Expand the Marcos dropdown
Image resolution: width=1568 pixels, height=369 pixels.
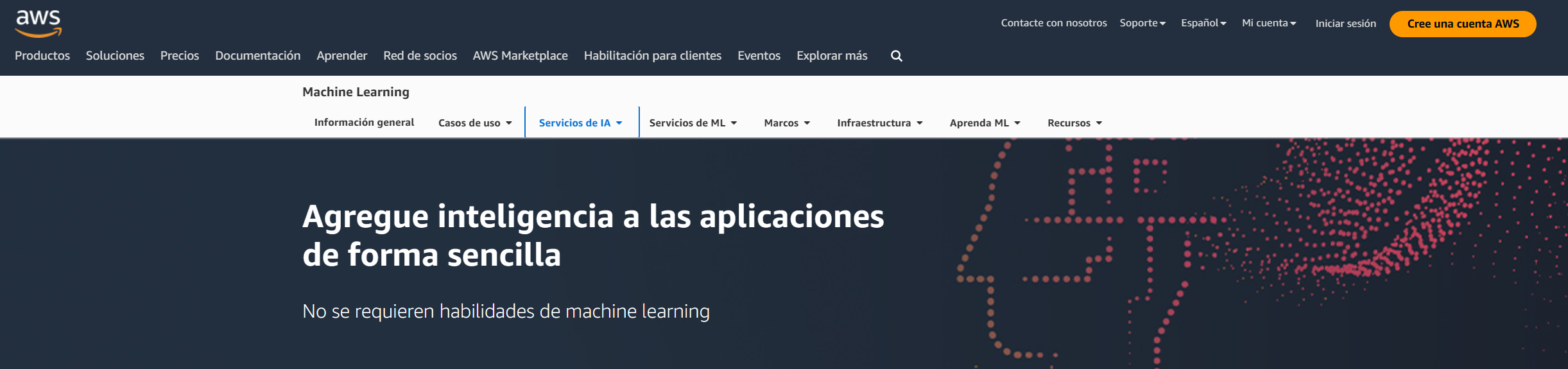tap(787, 123)
